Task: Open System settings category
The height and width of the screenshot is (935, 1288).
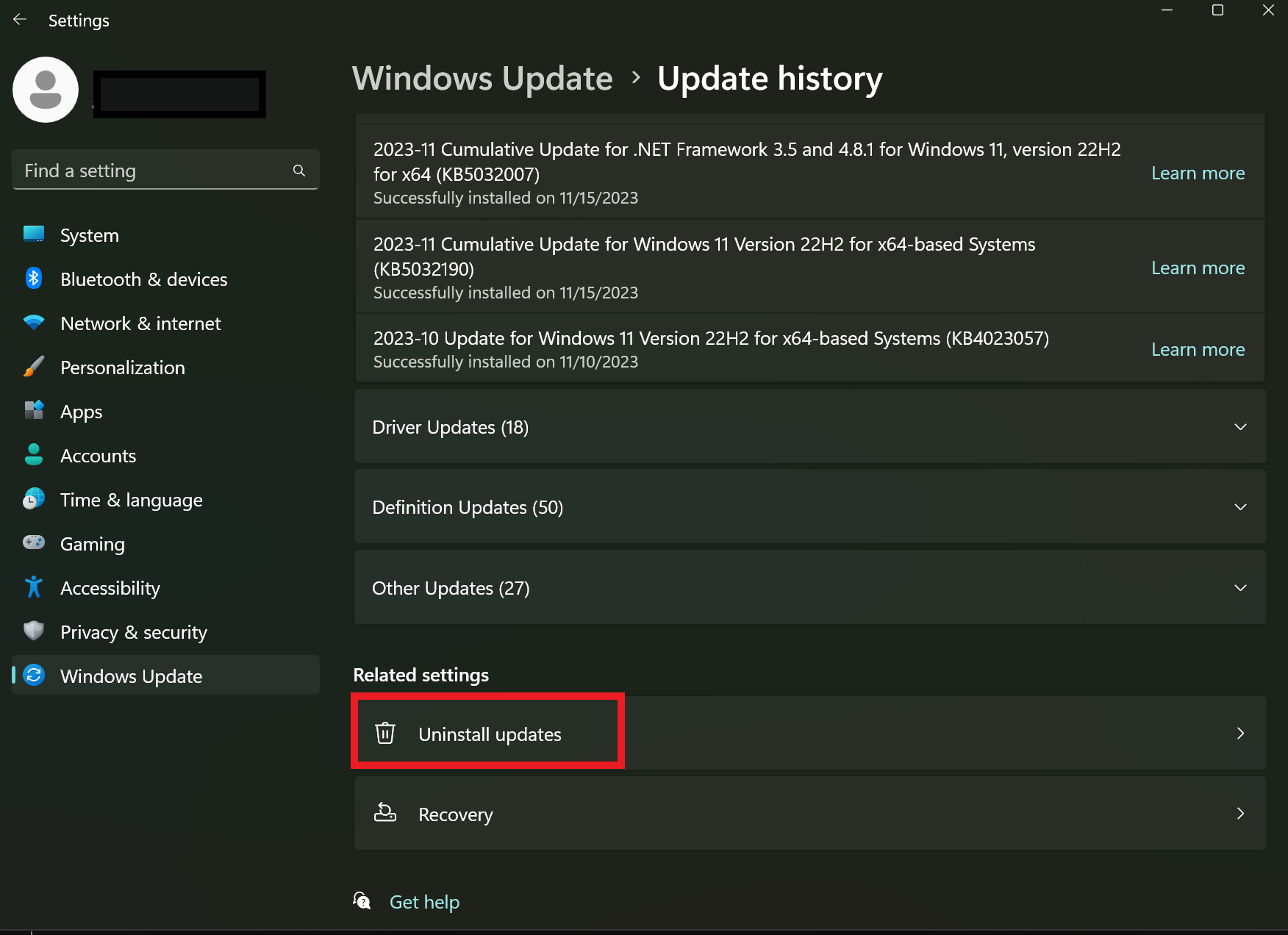Action: [89, 235]
